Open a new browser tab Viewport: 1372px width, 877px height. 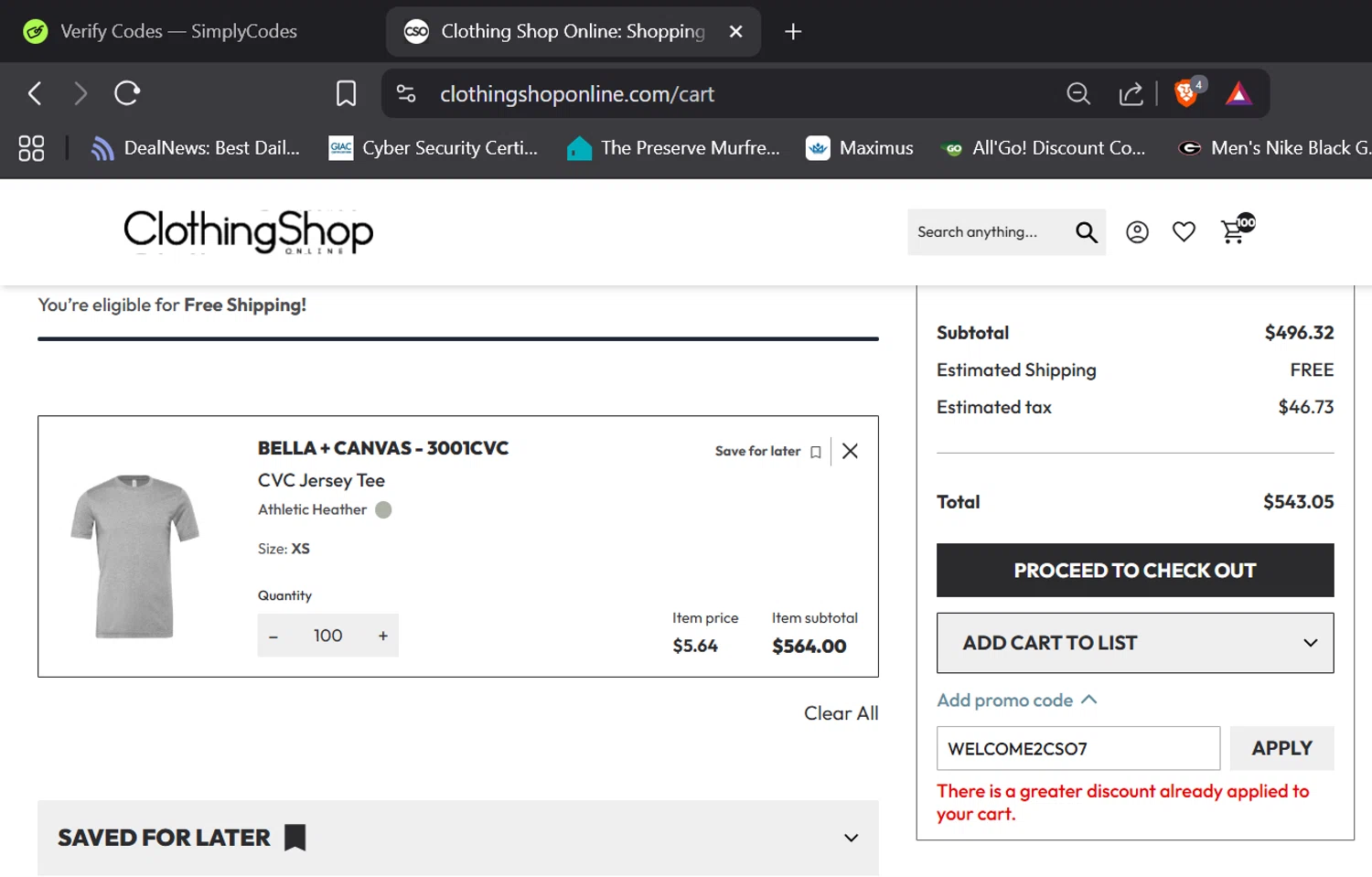coord(793,32)
